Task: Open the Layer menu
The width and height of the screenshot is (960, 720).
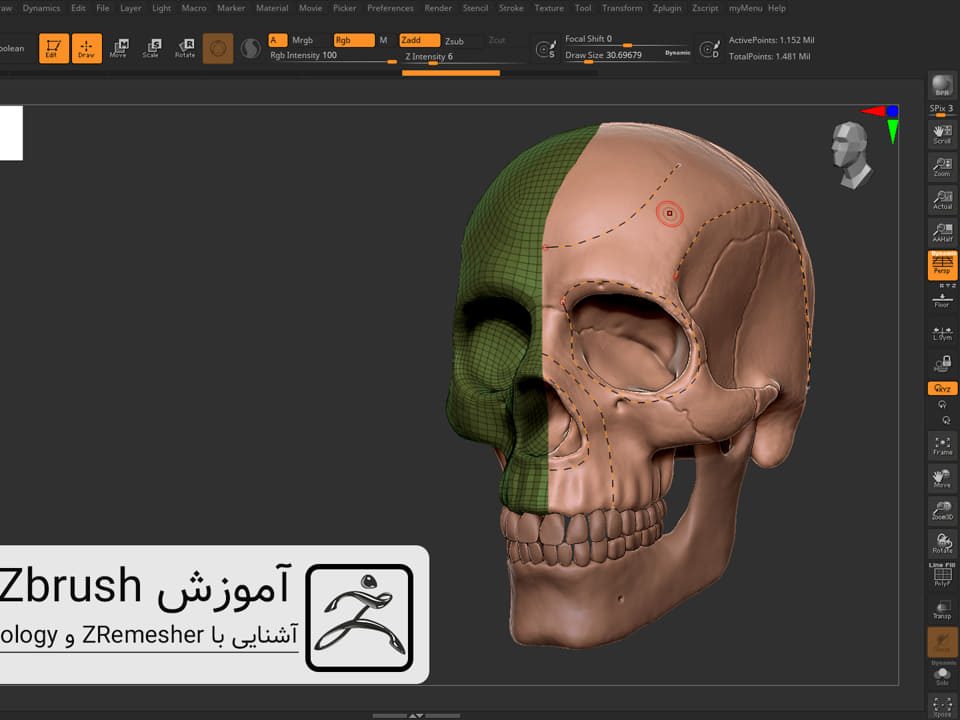Action: click(130, 8)
